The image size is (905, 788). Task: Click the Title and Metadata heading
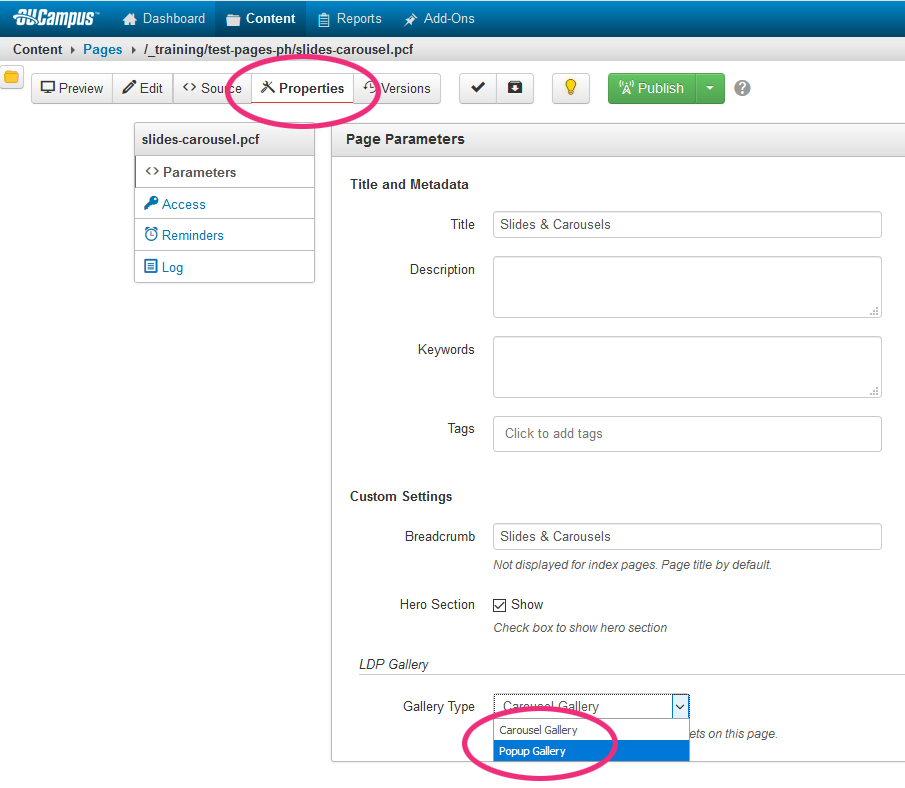(x=409, y=184)
